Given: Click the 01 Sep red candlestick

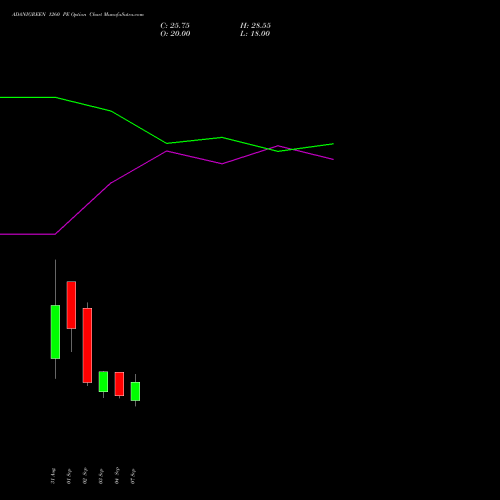Looking at the screenshot, I should tap(71, 305).
